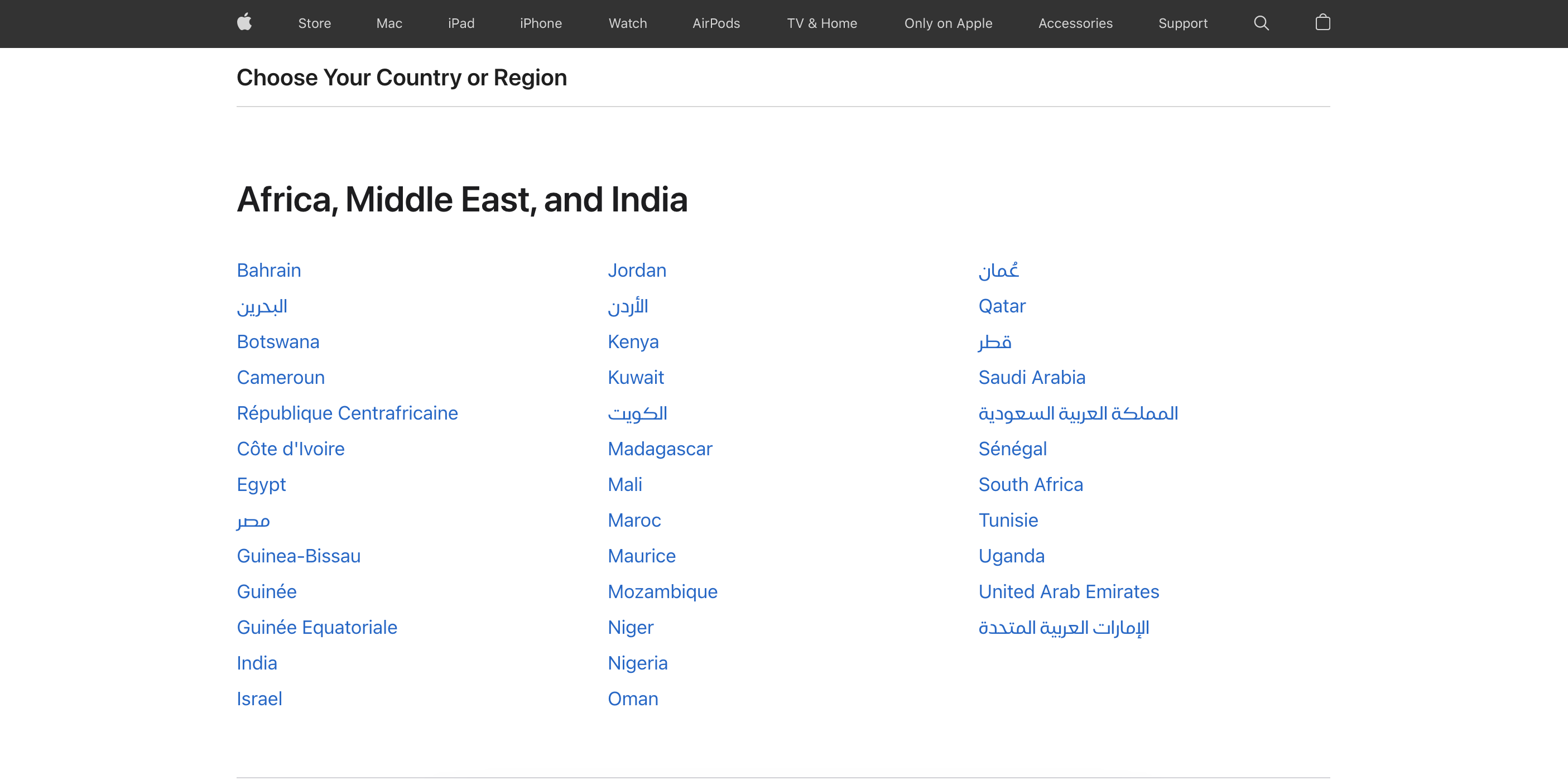This screenshot has width=1568, height=780.
Task: Open the shopping bag
Action: (1322, 22)
